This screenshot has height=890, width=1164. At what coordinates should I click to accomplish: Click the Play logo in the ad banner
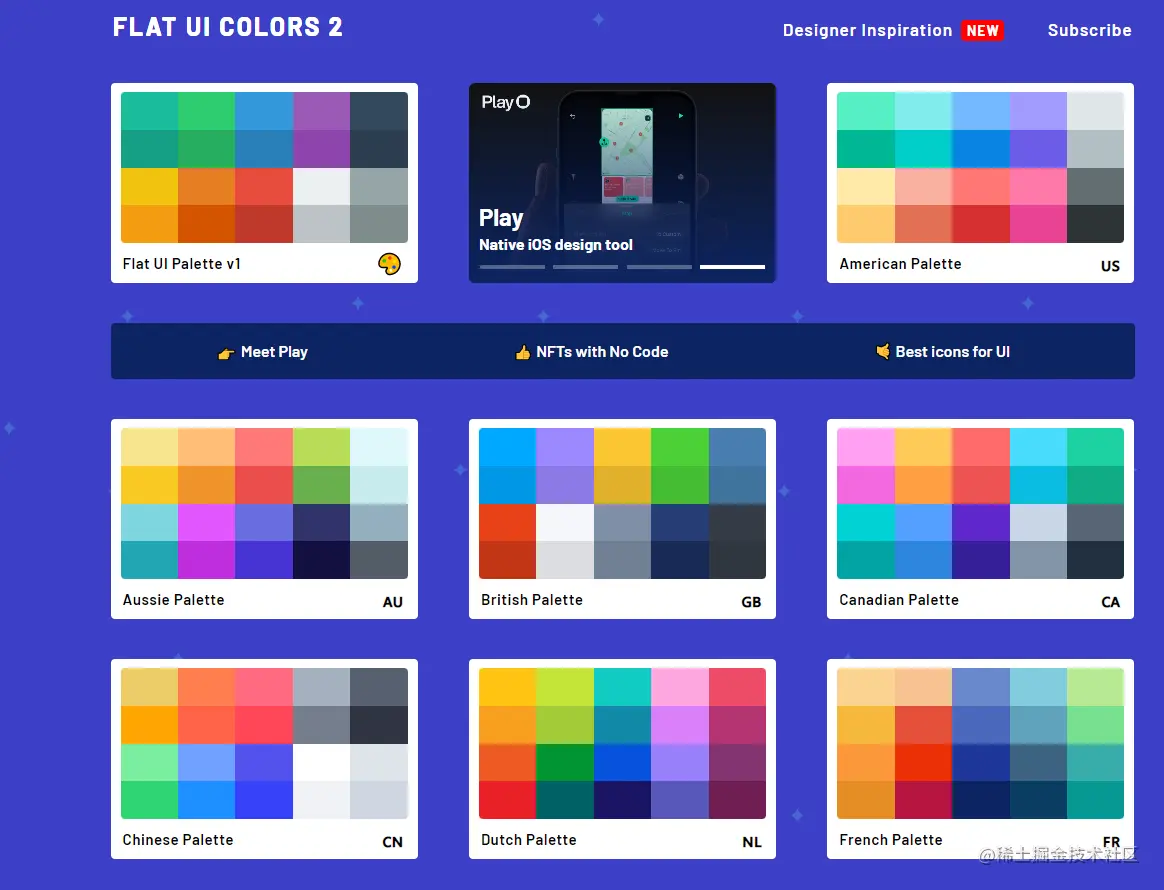(x=506, y=102)
